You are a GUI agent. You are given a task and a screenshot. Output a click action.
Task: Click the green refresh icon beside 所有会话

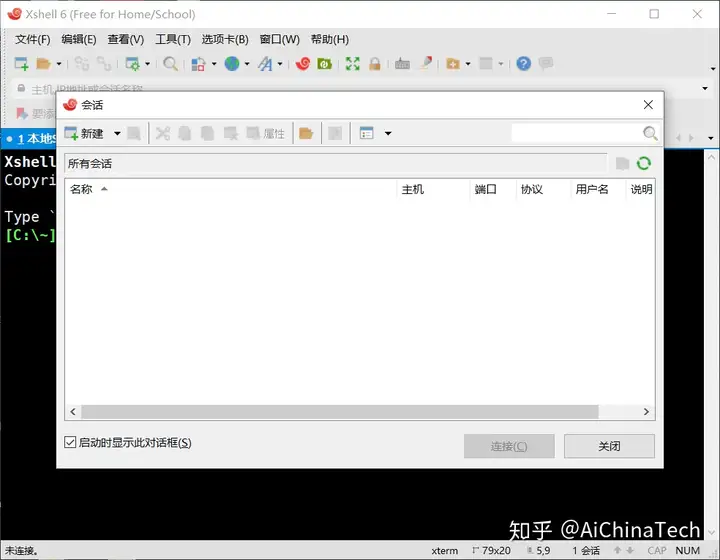coord(644,163)
